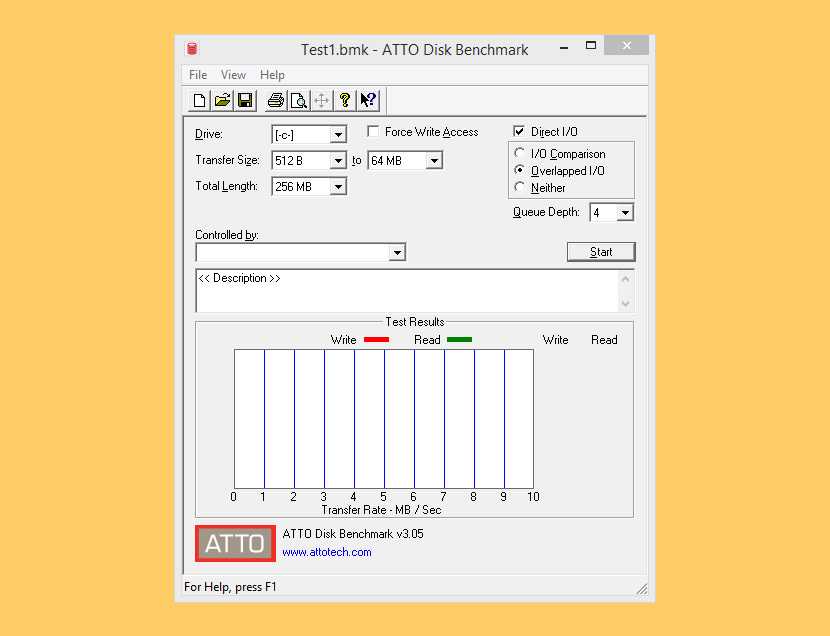Image resolution: width=830 pixels, height=636 pixels.
Task: Uncheck the Direct I/O checkbox
Action: (x=519, y=132)
